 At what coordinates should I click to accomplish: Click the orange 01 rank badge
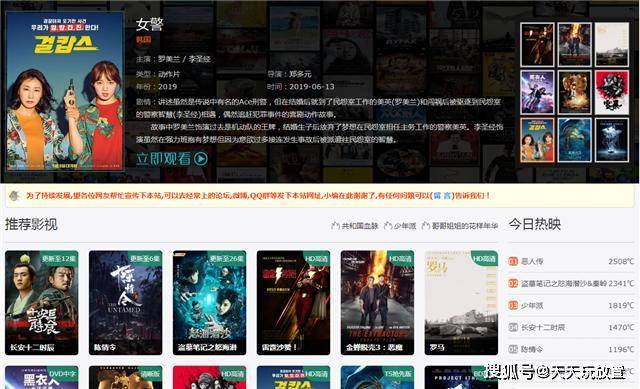coord(513,261)
